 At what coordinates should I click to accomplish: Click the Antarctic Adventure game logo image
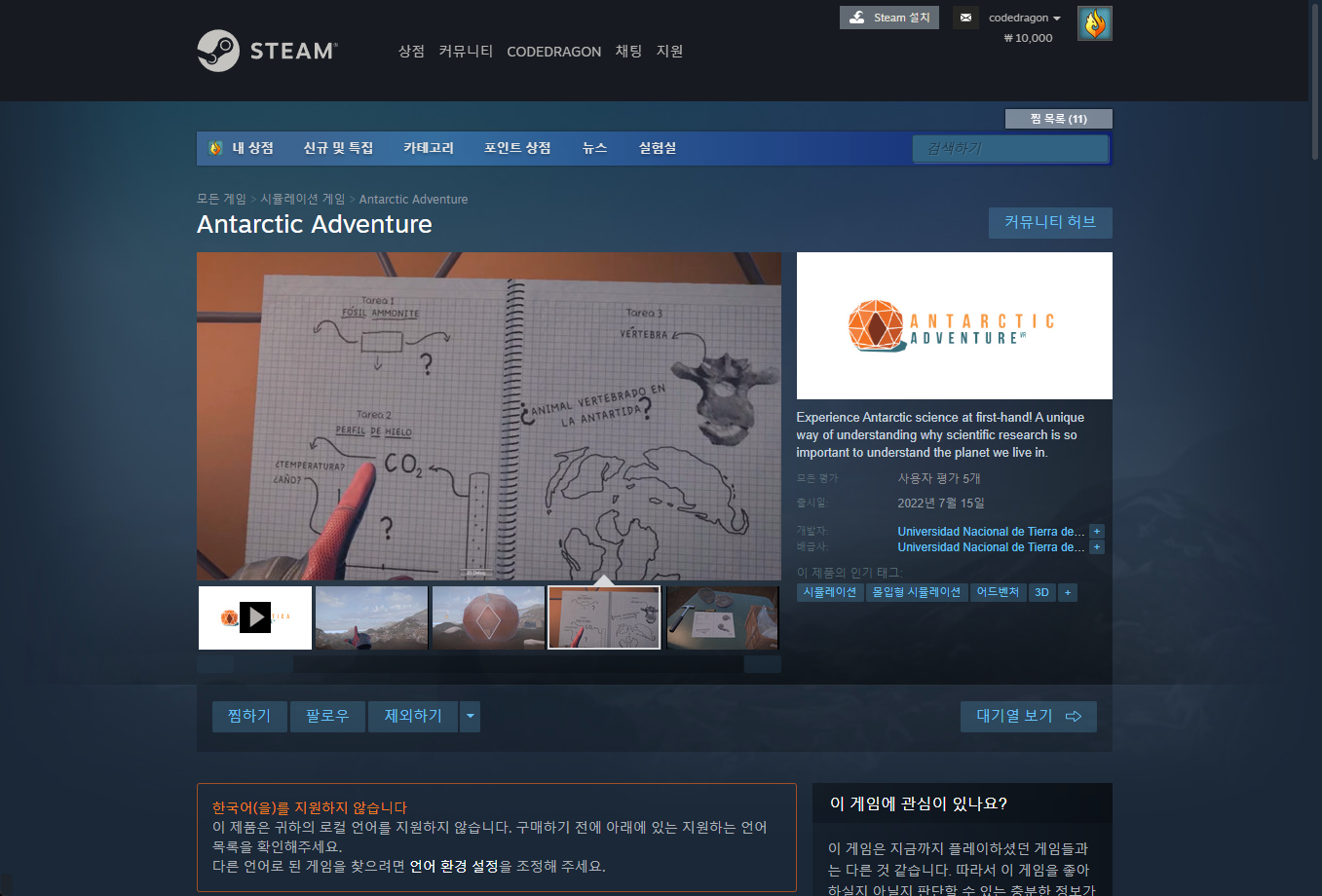955,325
